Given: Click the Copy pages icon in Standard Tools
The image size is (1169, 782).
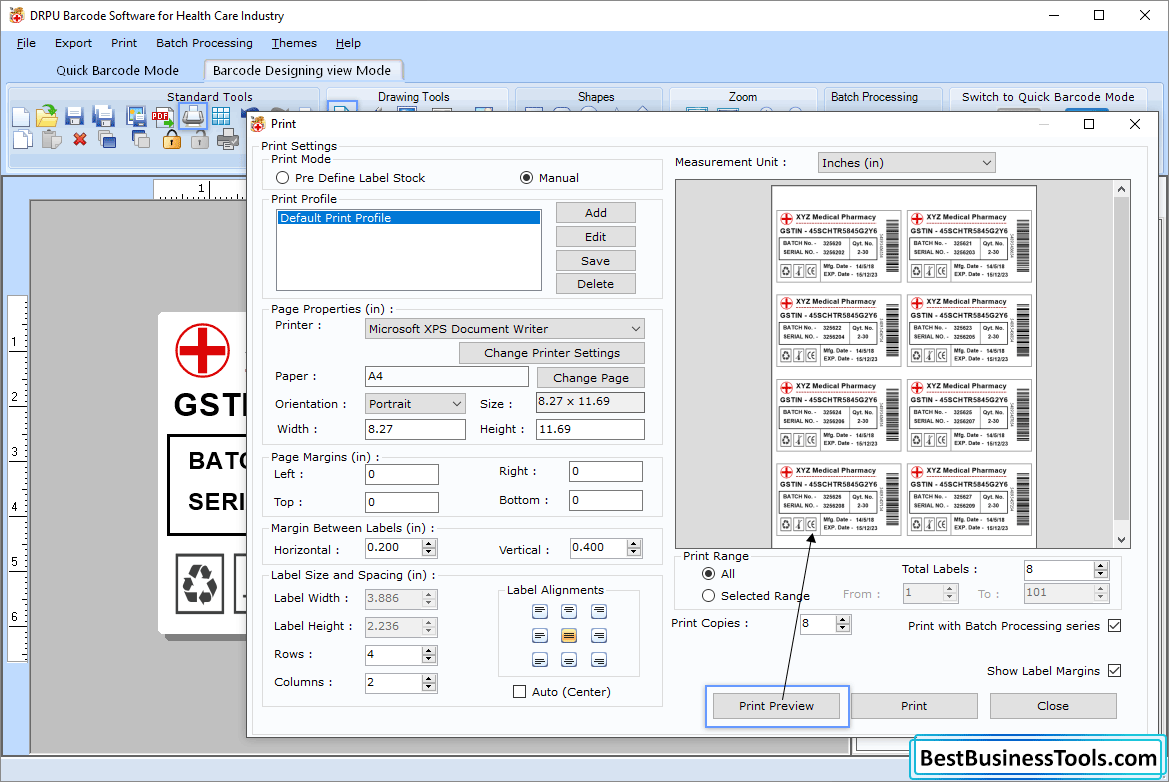Looking at the screenshot, I should coord(22,139).
